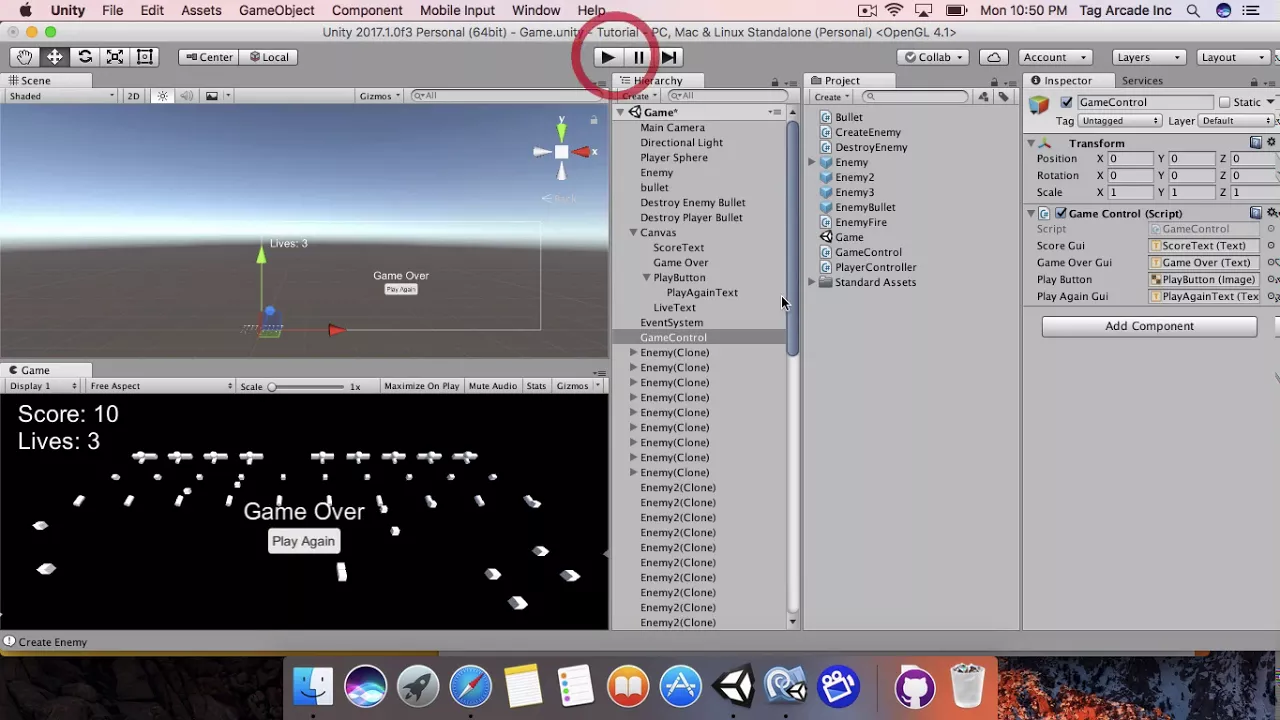Open GitHub Desktop in the dock
This screenshot has height=720, width=1280.
click(914, 687)
